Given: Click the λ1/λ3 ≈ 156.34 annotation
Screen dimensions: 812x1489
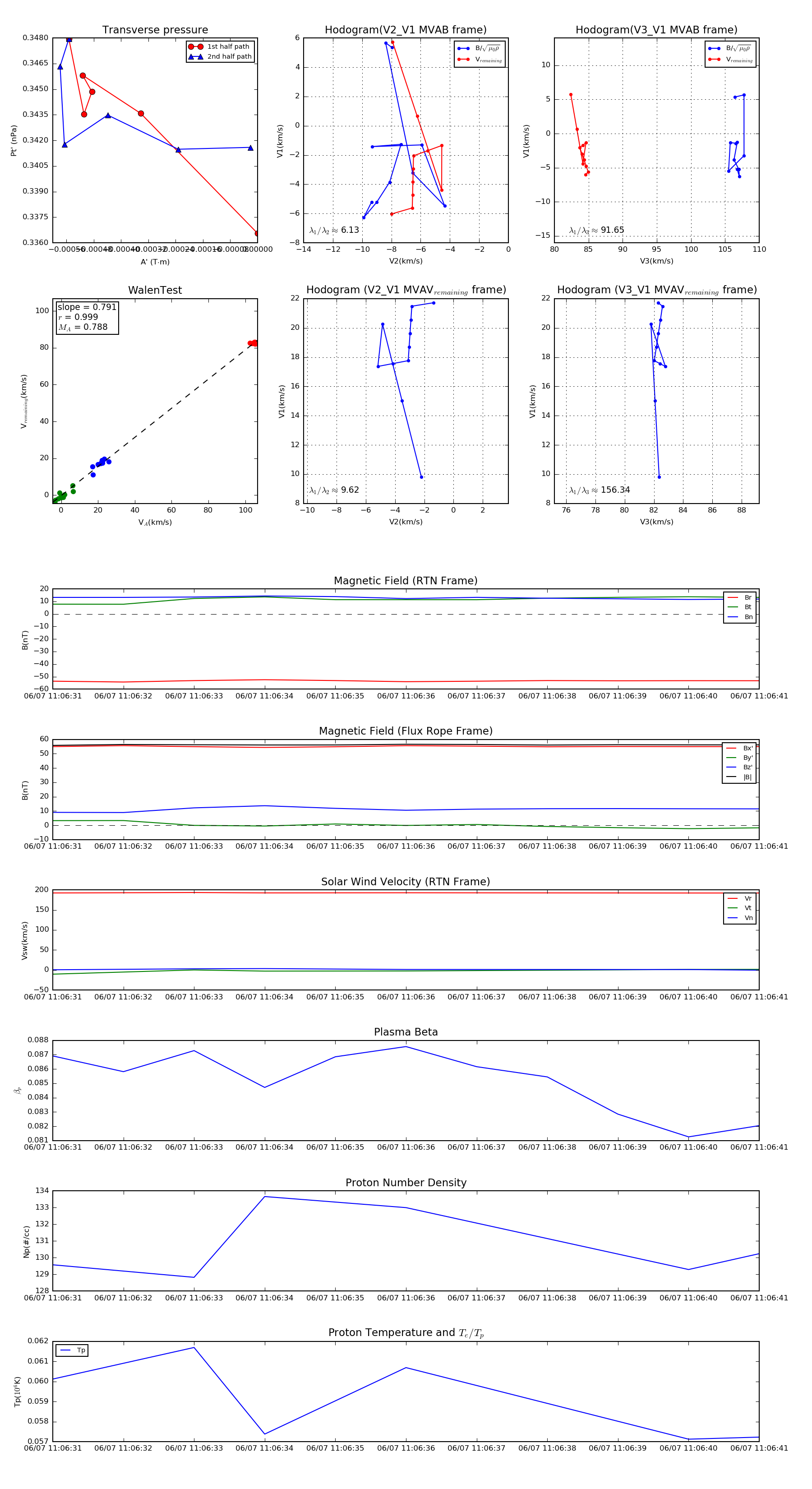Looking at the screenshot, I should tap(600, 490).
